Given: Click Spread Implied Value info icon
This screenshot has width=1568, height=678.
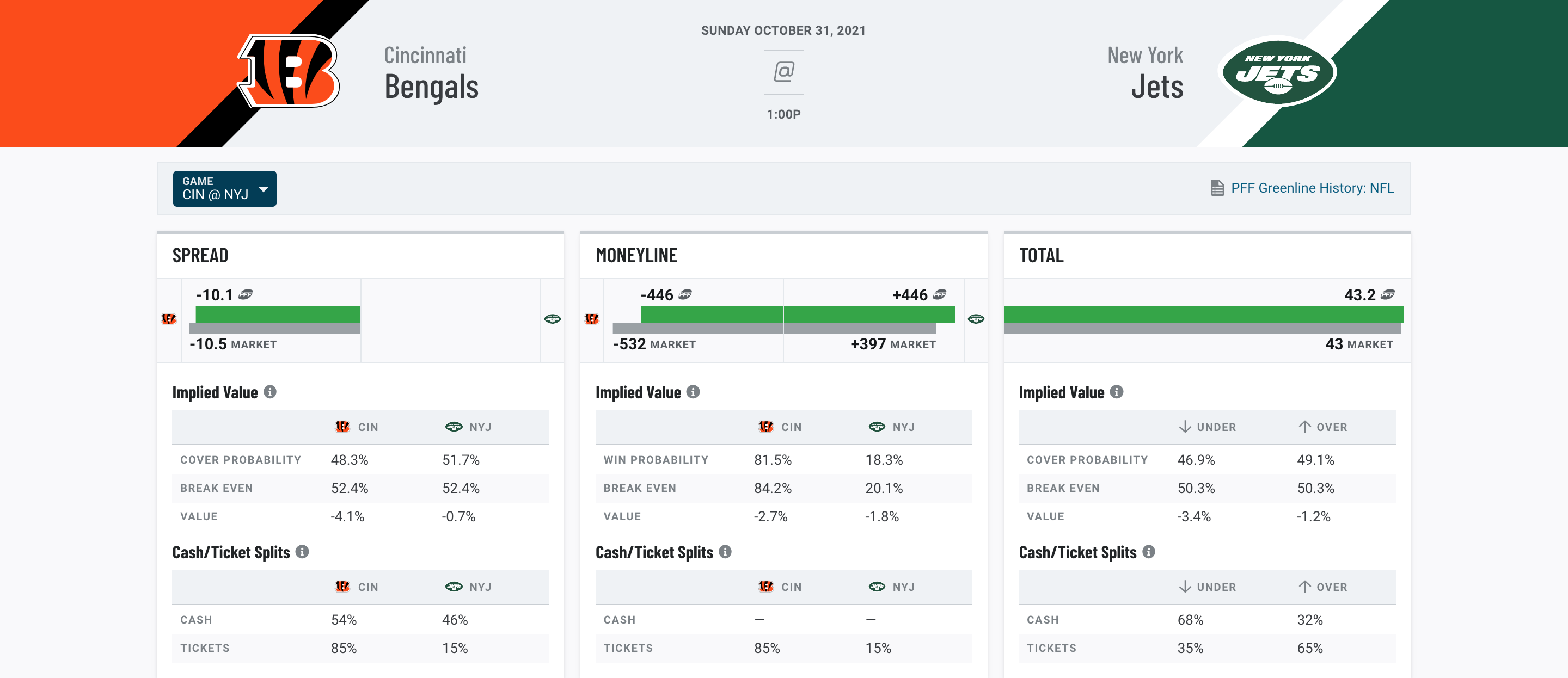Looking at the screenshot, I should (269, 392).
